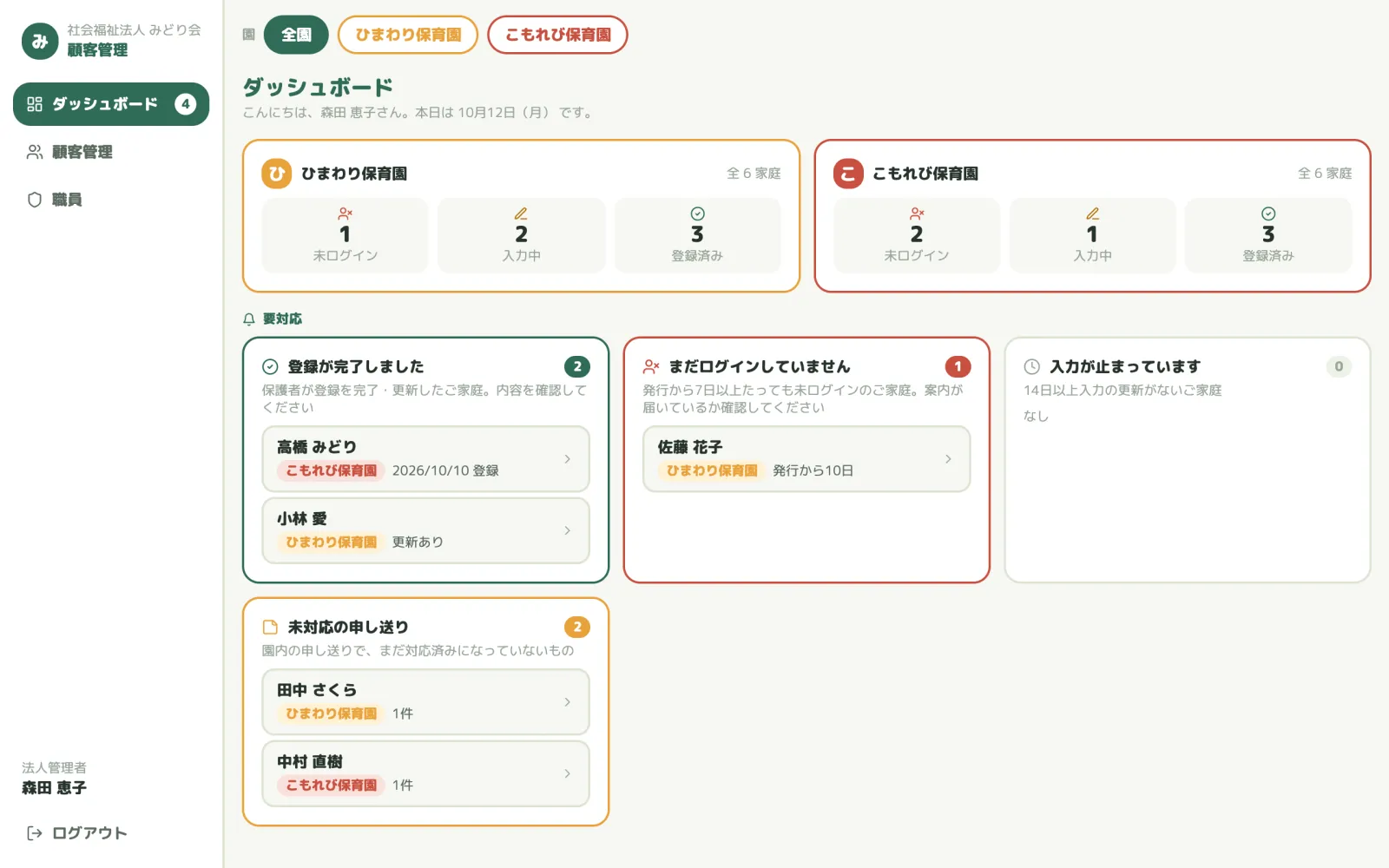
Task: Click the 2 badge on 登録が完了しました
Action: point(577,366)
